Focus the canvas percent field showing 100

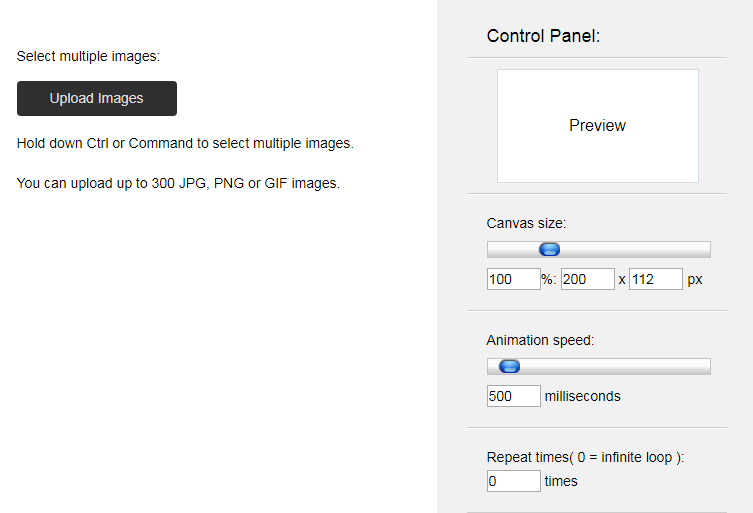coord(514,279)
